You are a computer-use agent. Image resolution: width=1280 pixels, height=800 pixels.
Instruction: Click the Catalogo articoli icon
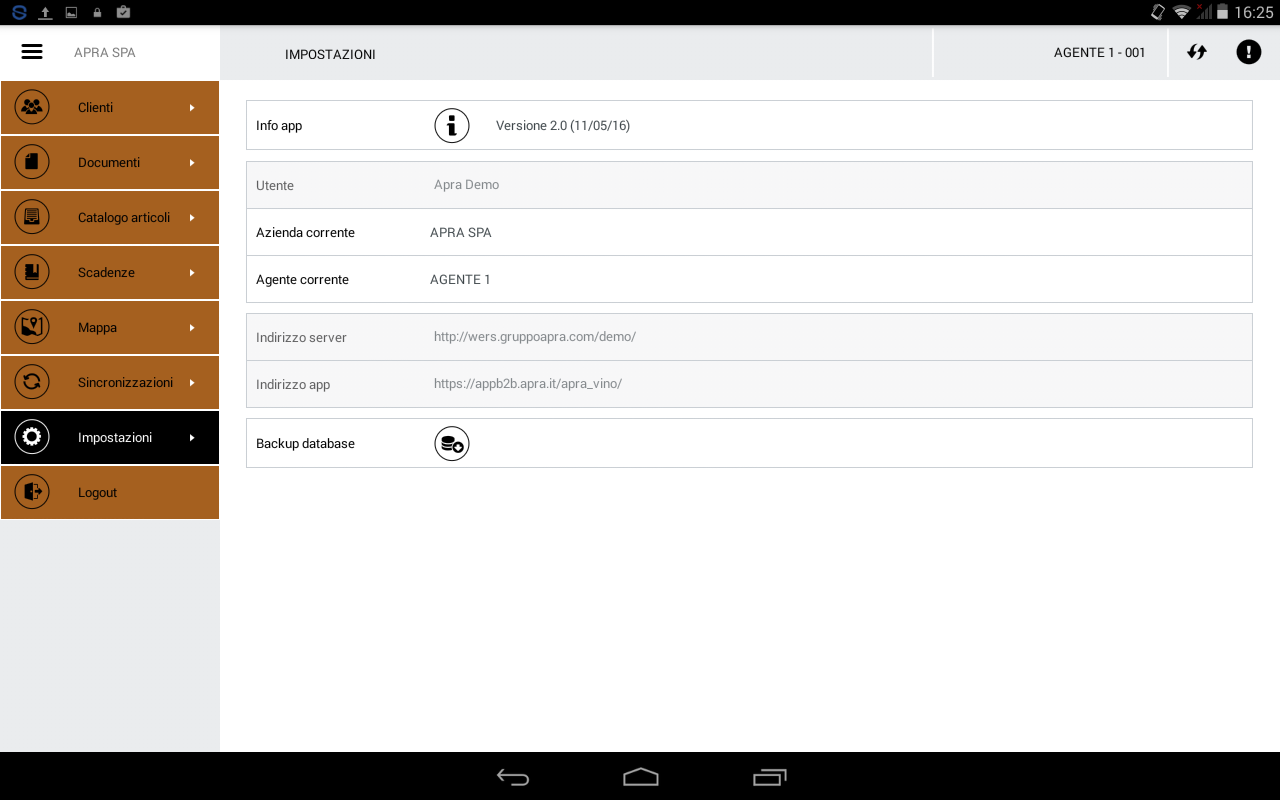[32, 217]
